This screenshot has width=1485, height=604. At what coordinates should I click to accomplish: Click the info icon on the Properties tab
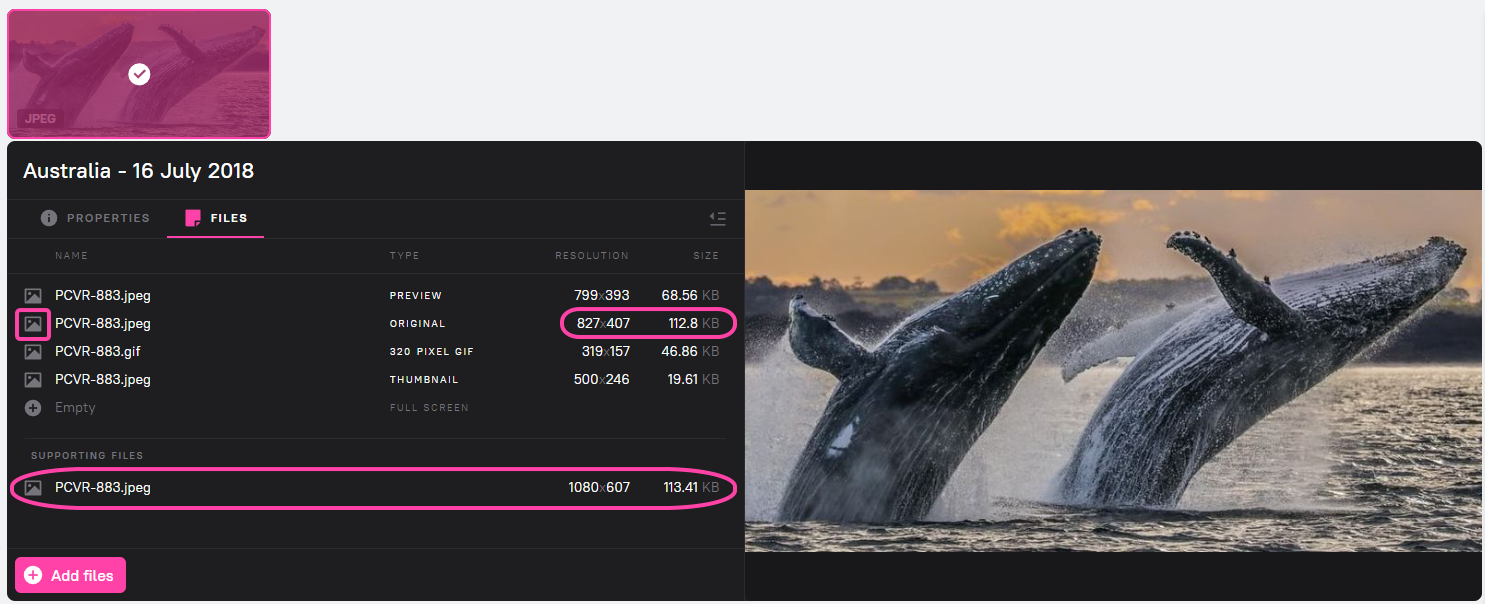click(x=49, y=218)
